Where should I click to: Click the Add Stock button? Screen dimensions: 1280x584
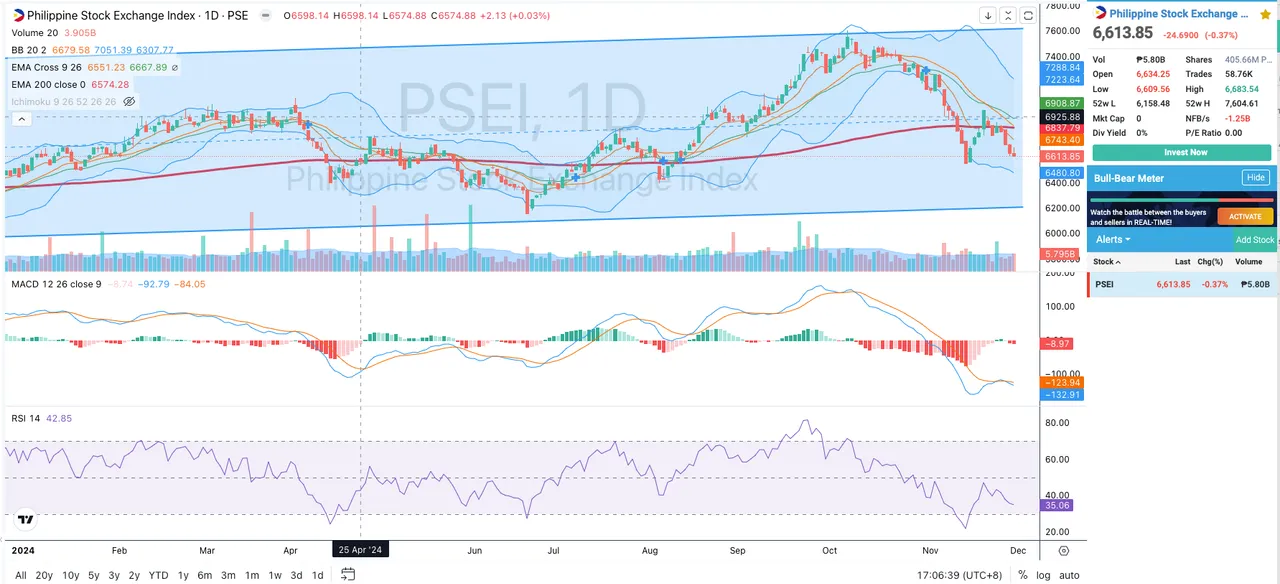tap(1255, 240)
